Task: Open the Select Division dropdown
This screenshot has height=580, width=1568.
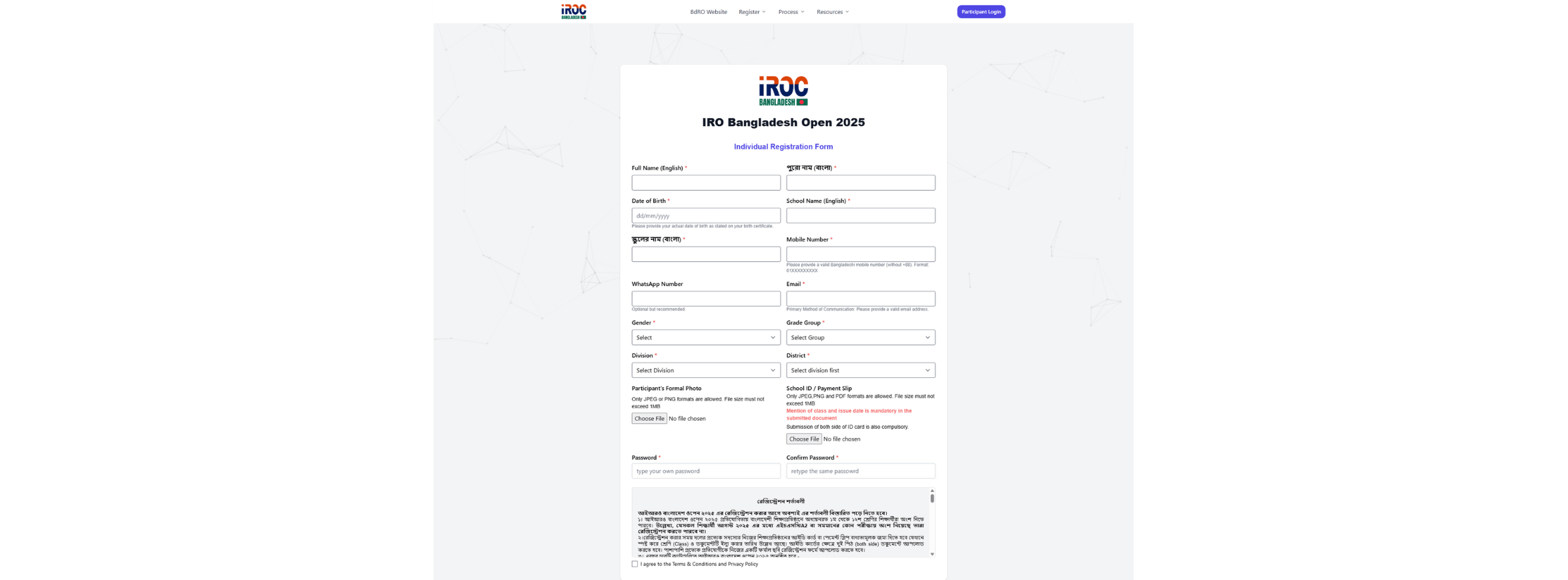Action: coord(706,370)
